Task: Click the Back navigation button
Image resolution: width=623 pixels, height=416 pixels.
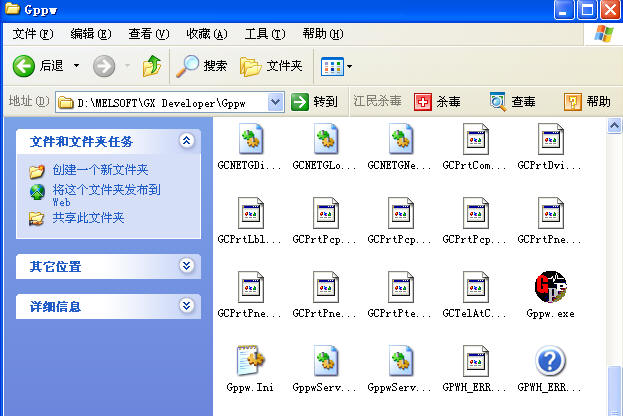Action: pos(38,66)
